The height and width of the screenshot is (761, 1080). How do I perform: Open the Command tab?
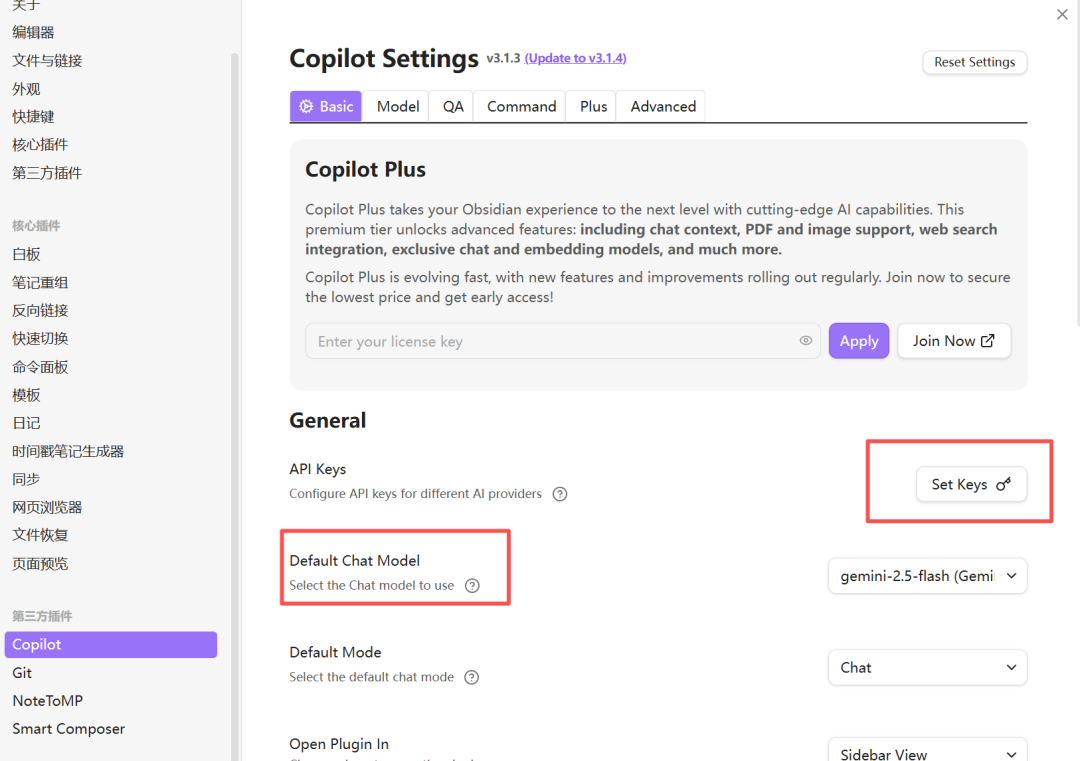[521, 106]
